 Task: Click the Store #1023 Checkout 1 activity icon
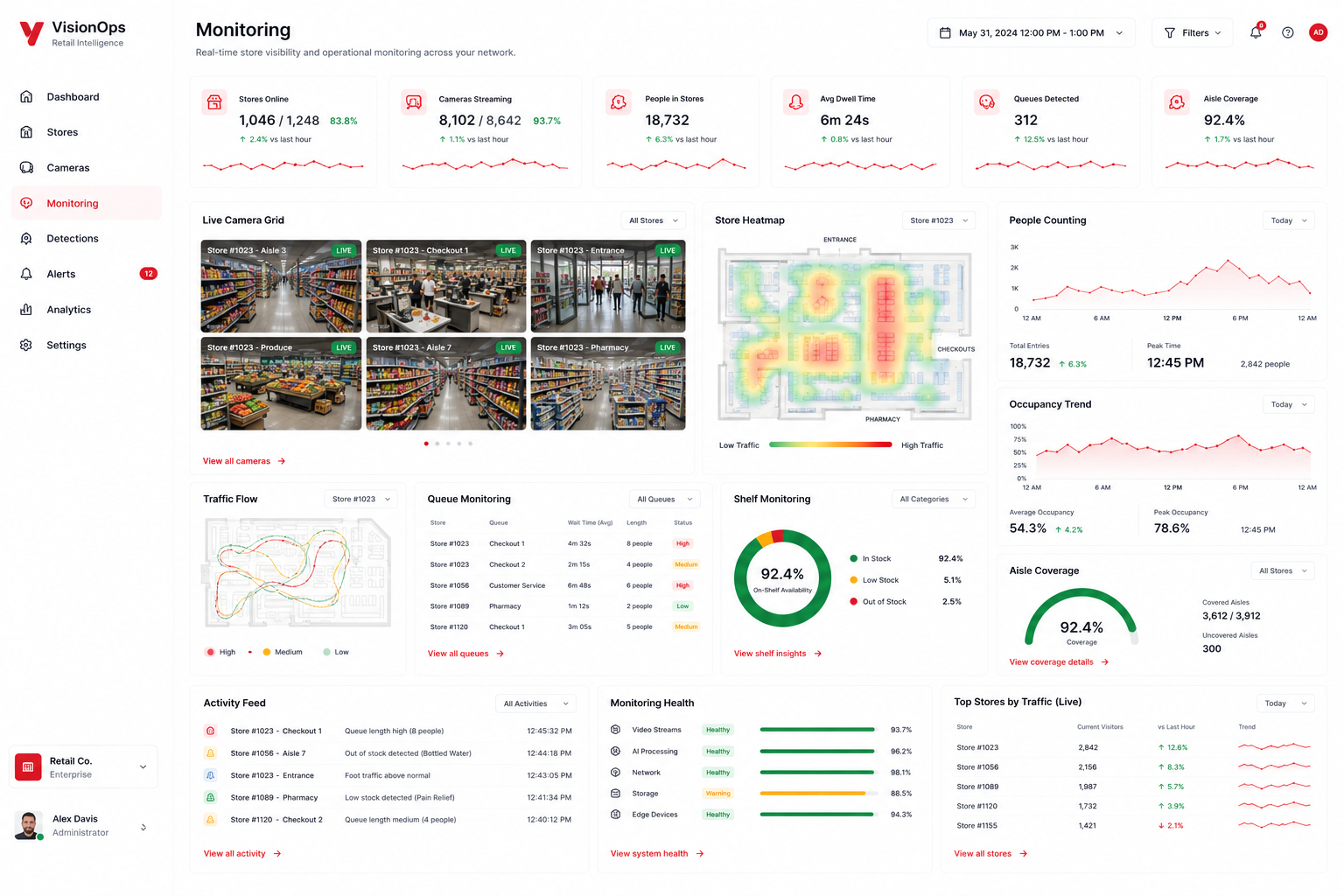tap(210, 731)
